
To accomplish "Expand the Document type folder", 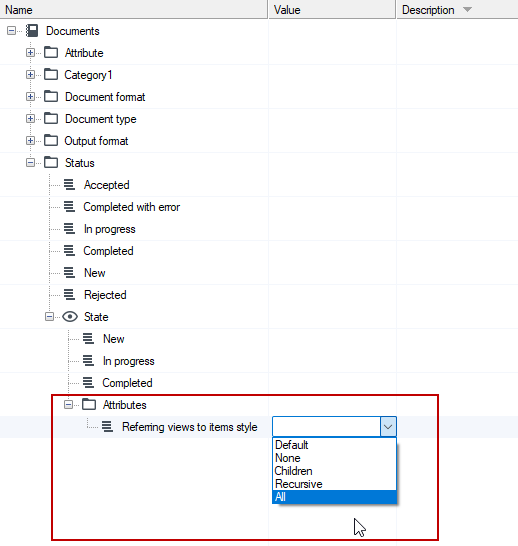I will click(30, 119).
